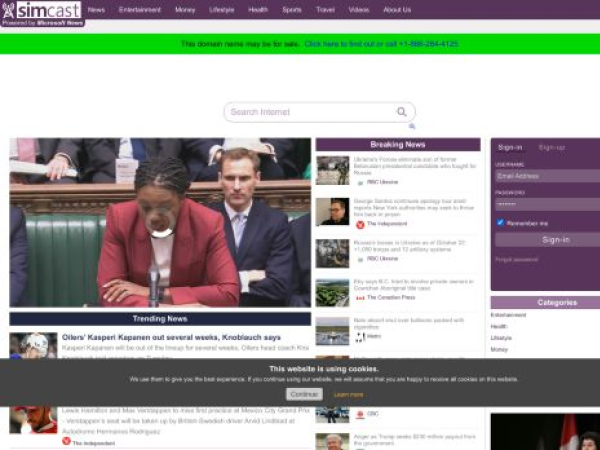Select Lifestyle in the Categories list
The height and width of the screenshot is (450, 600).
(x=501, y=338)
